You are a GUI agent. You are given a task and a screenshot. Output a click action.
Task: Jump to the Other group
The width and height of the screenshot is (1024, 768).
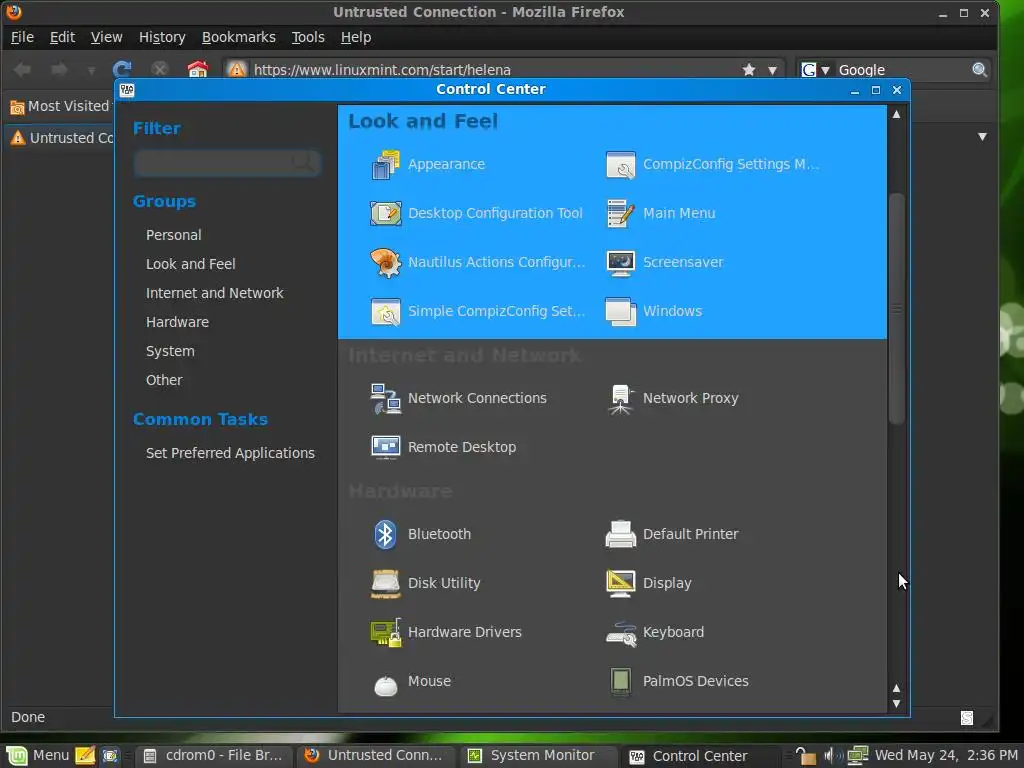click(x=164, y=380)
